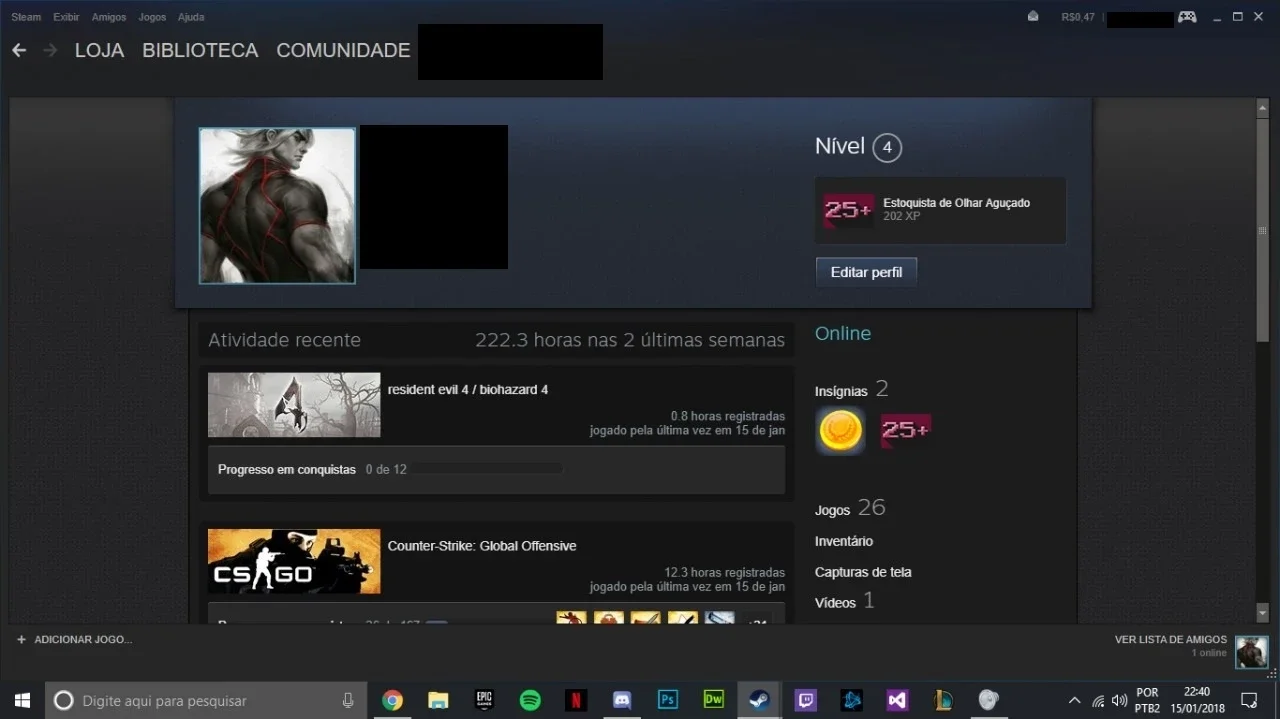Image resolution: width=1280 pixels, height=719 pixels.
Task: Switch to the LOJA tab
Action: (99, 50)
